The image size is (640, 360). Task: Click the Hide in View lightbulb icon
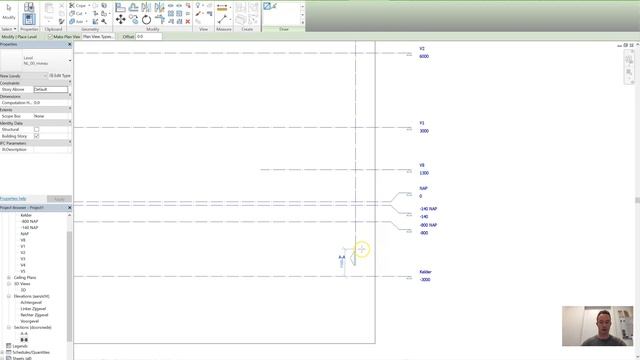point(198,6)
